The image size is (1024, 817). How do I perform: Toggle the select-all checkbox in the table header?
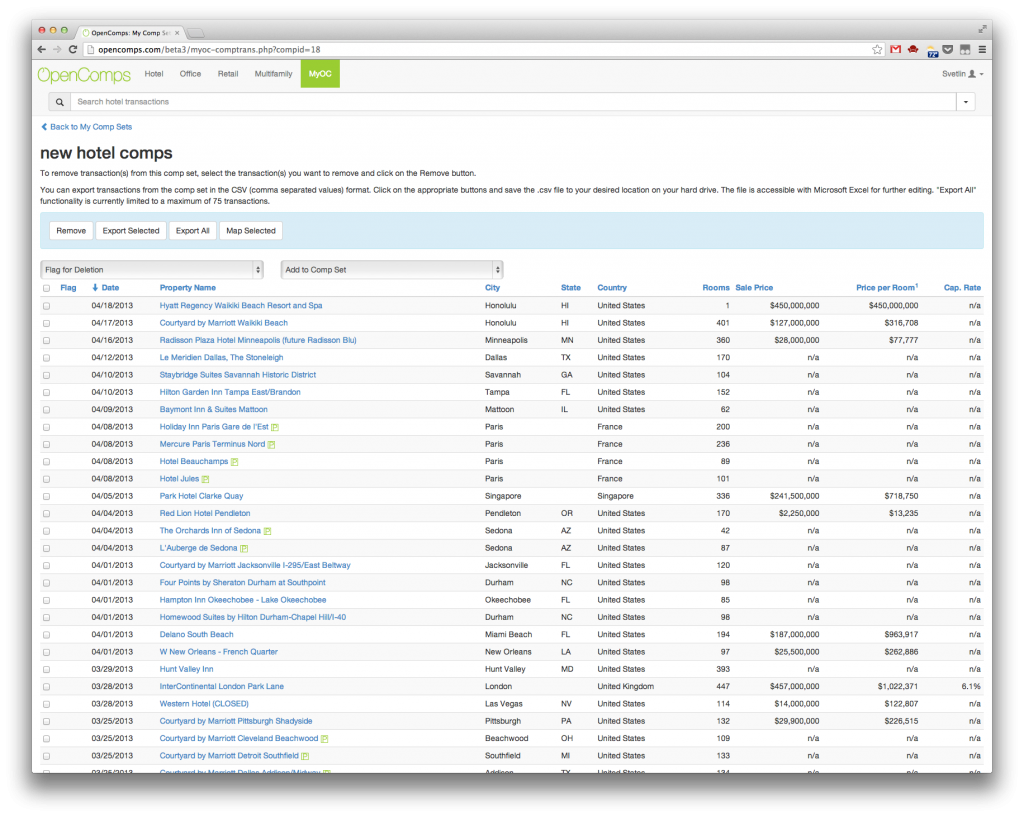click(47, 287)
